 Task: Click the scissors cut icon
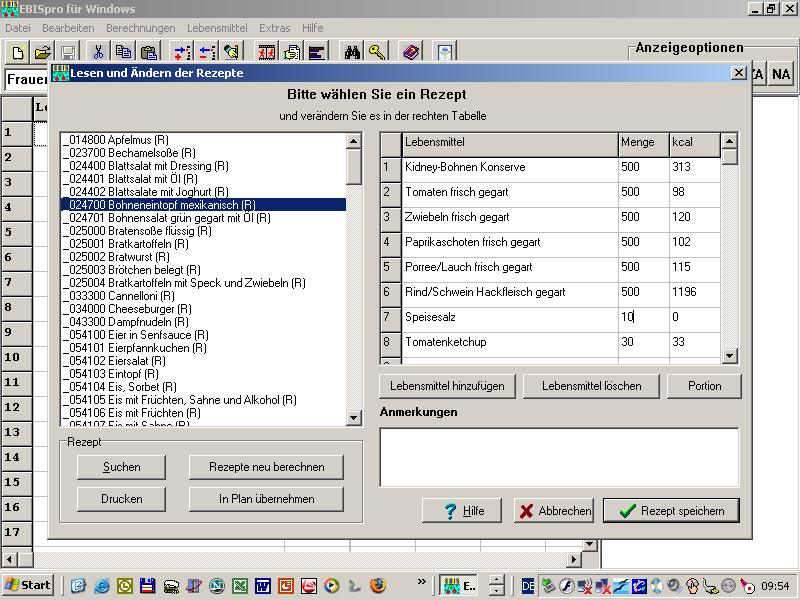(x=98, y=52)
